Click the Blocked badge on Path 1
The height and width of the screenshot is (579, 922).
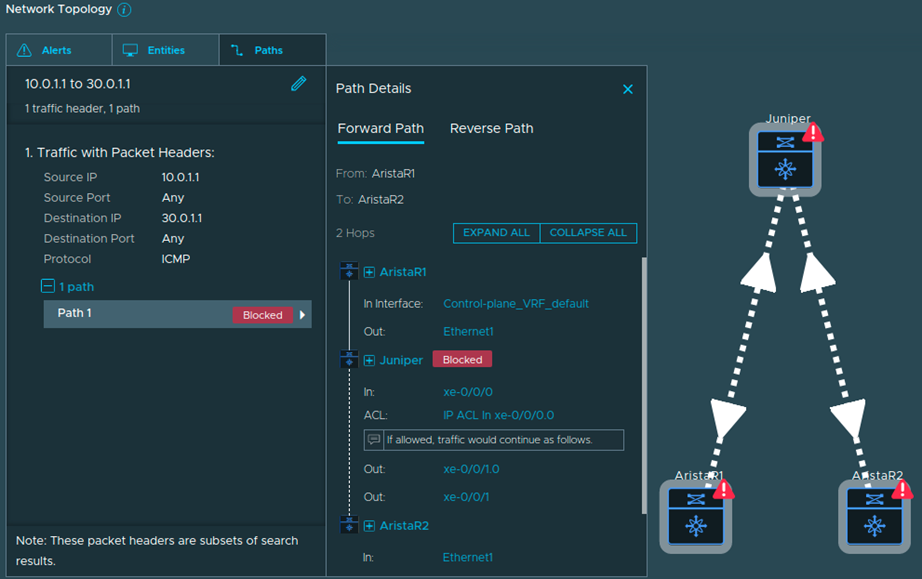(x=262, y=315)
